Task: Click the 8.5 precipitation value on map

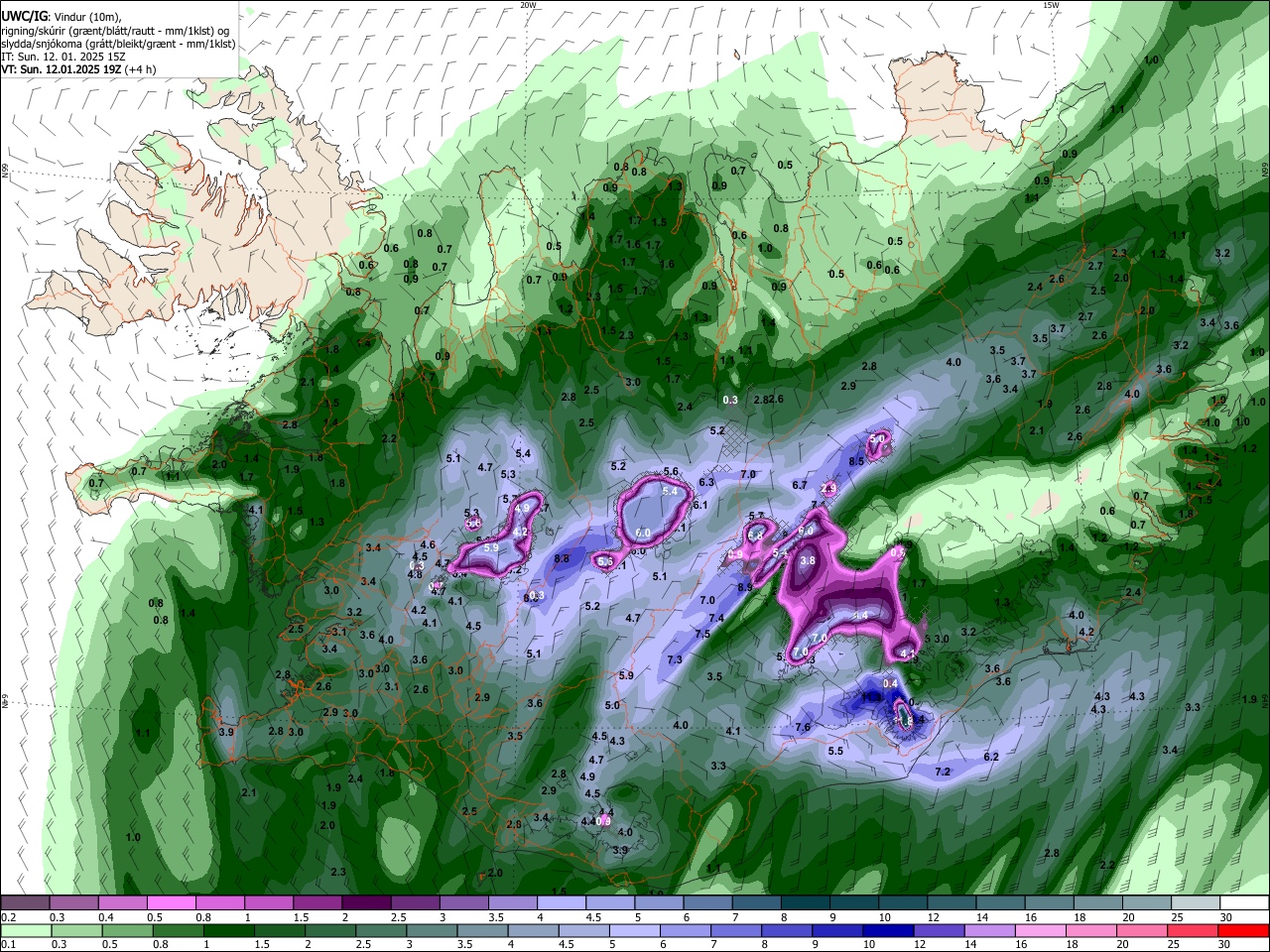Action: [857, 462]
